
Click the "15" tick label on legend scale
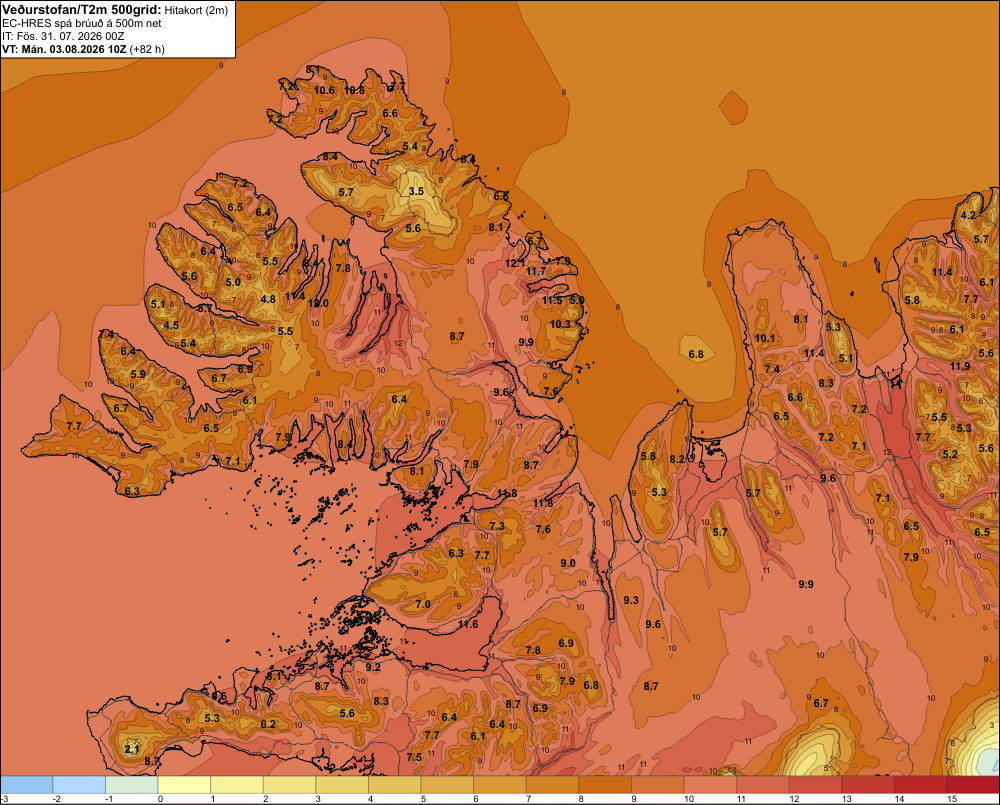[952, 799]
